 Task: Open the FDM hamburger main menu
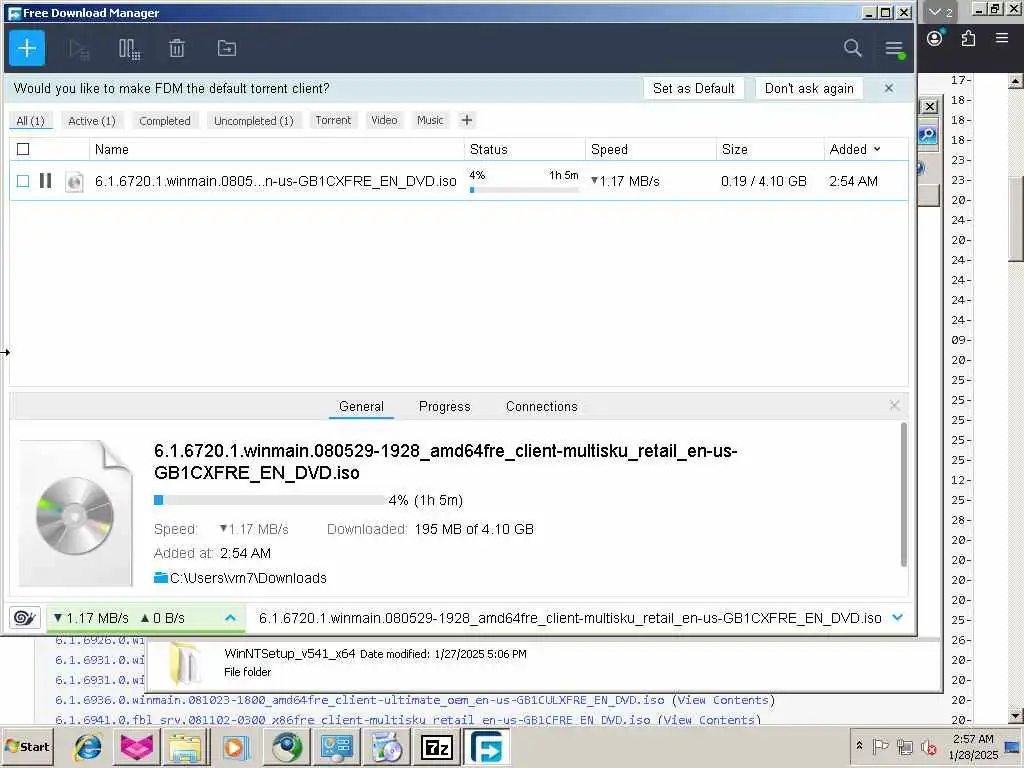[x=894, y=48]
